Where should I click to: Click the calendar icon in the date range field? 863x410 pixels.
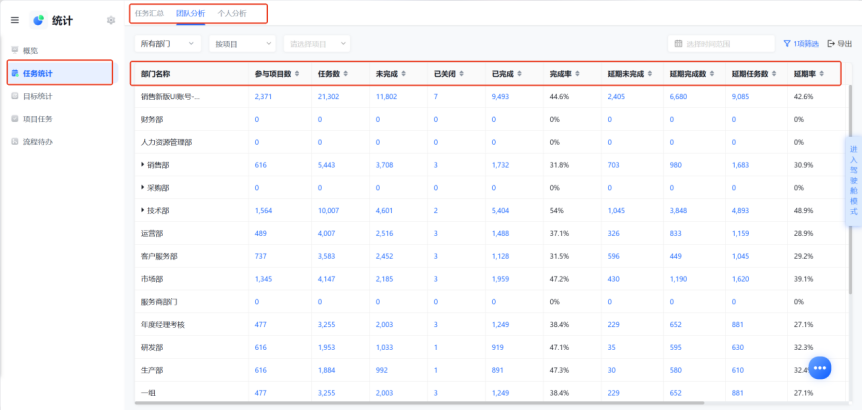point(678,43)
